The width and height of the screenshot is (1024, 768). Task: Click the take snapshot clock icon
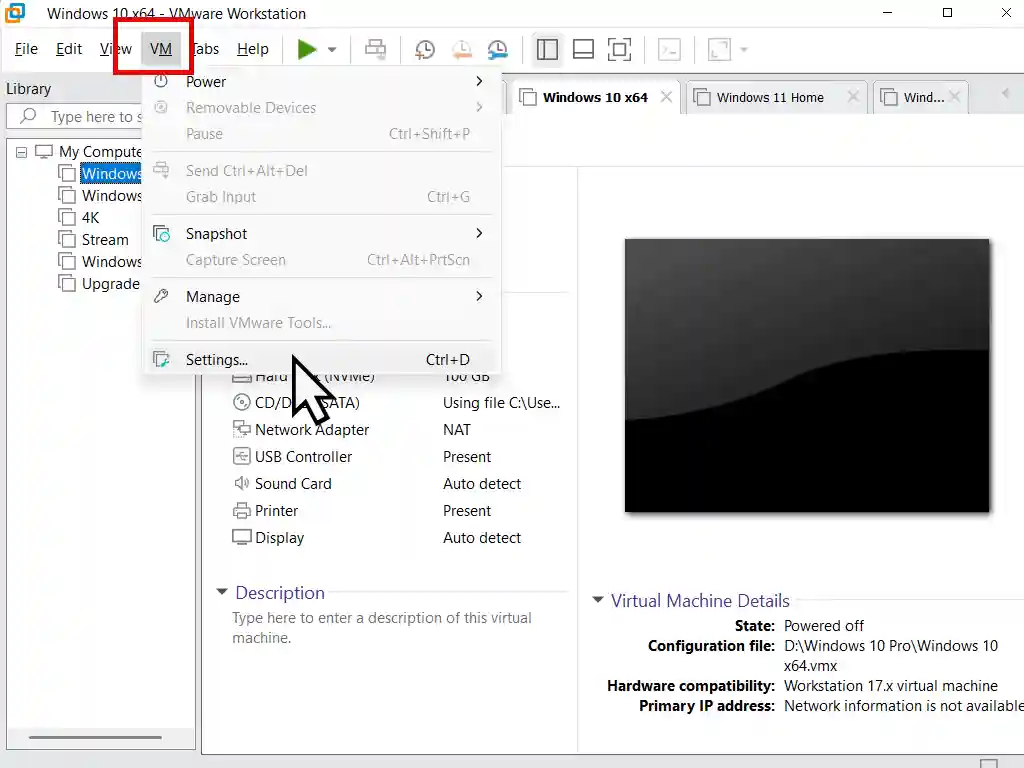[x=425, y=50]
